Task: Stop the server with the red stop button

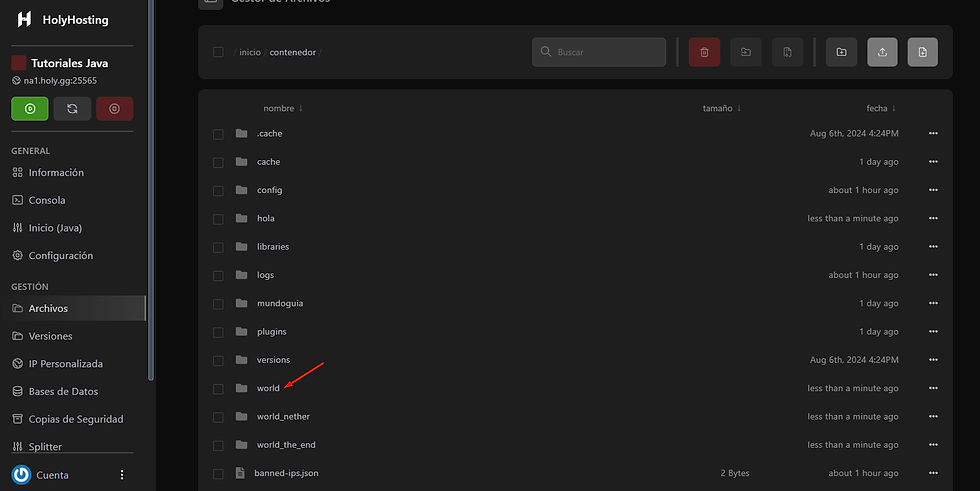Action: tap(114, 109)
